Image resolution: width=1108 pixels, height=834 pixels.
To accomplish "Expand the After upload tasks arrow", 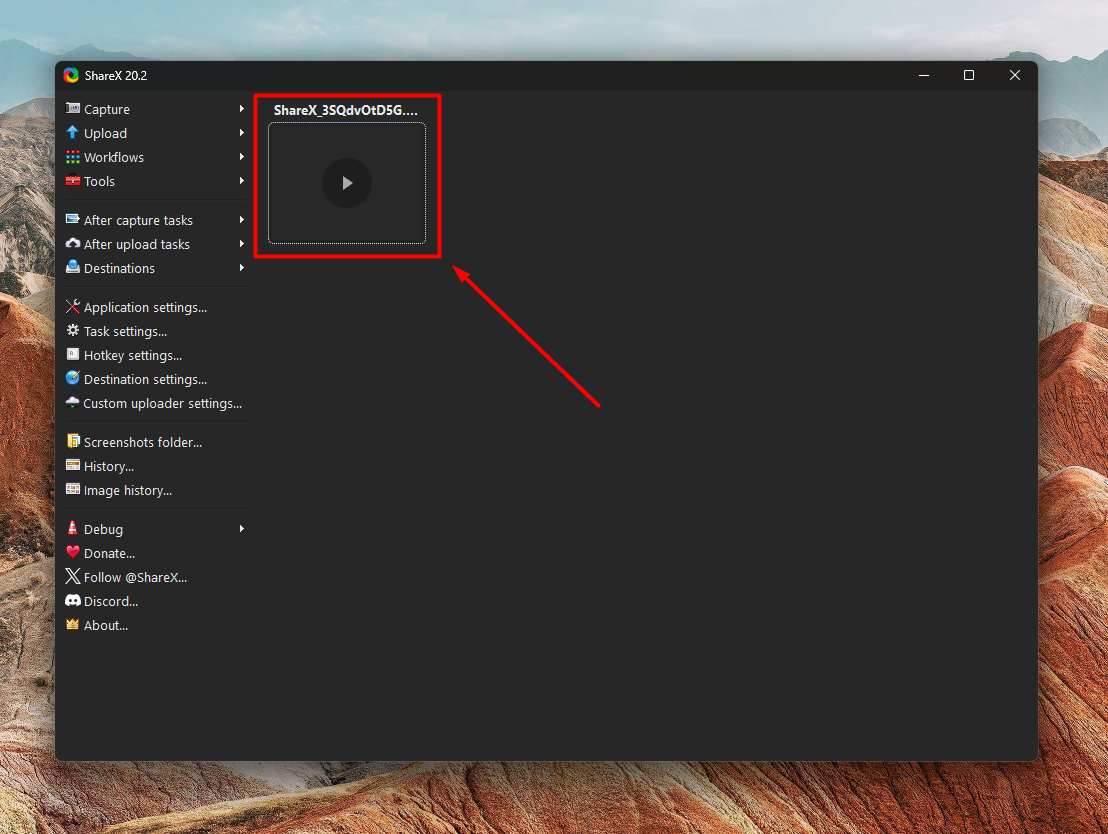I will (x=242, y=244).
